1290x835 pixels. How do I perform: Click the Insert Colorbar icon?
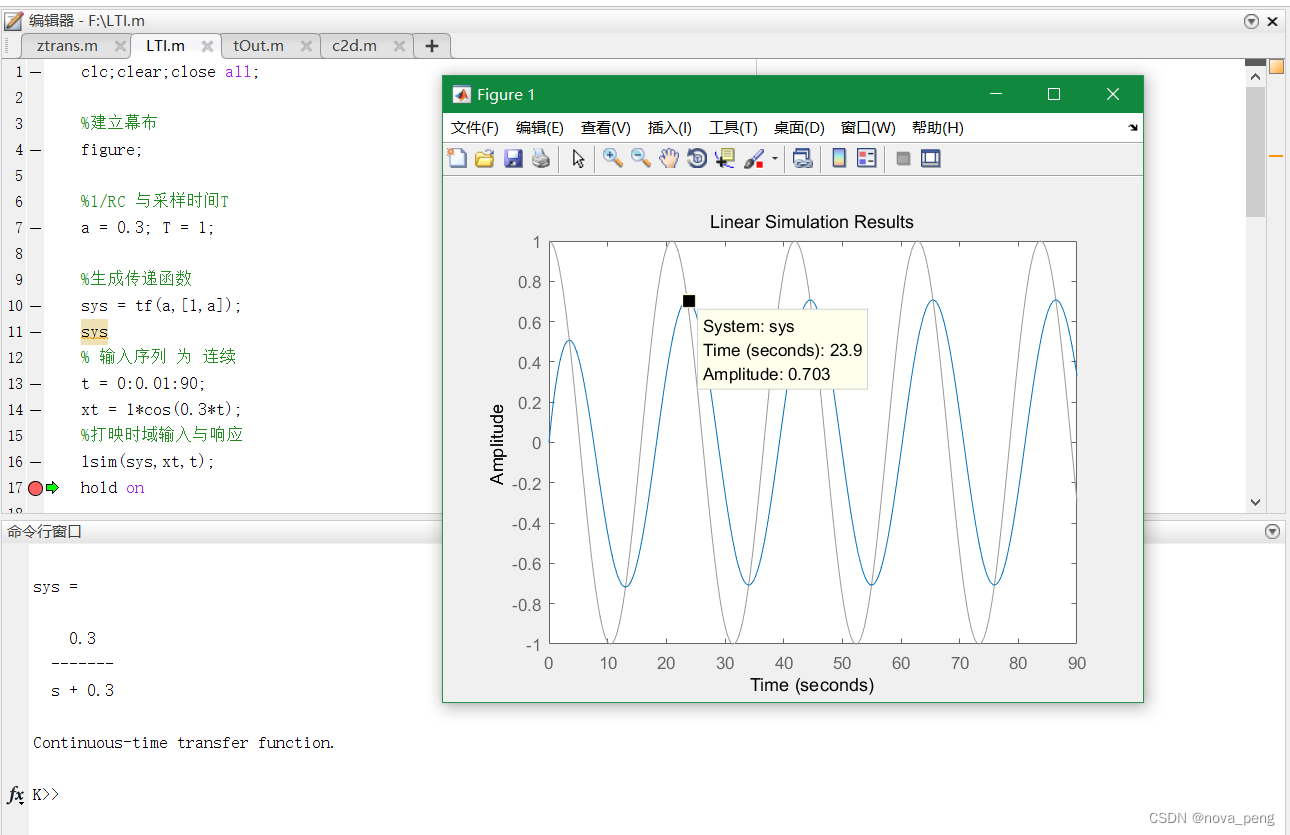(839, 158)
